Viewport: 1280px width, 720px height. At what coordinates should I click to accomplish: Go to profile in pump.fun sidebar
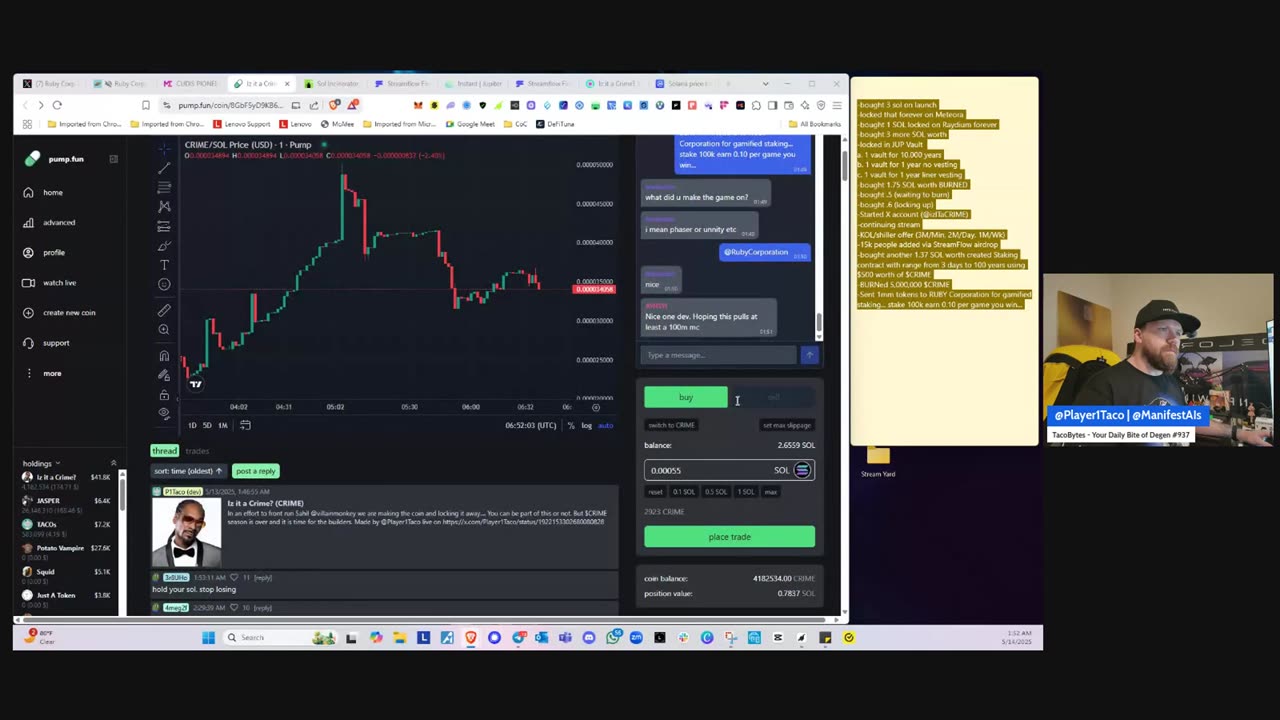[45, 252]
